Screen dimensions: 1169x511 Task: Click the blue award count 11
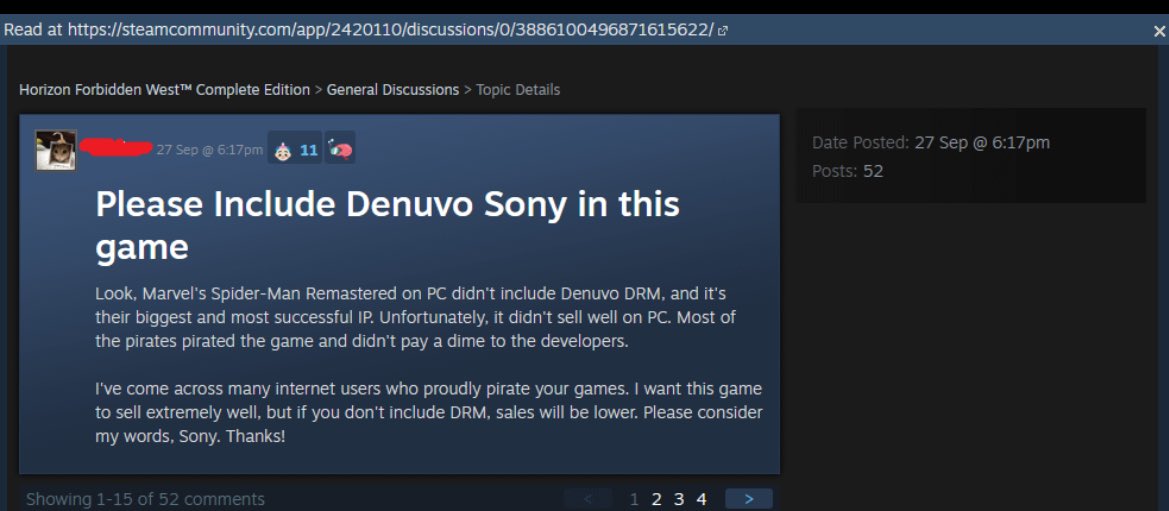309,150
